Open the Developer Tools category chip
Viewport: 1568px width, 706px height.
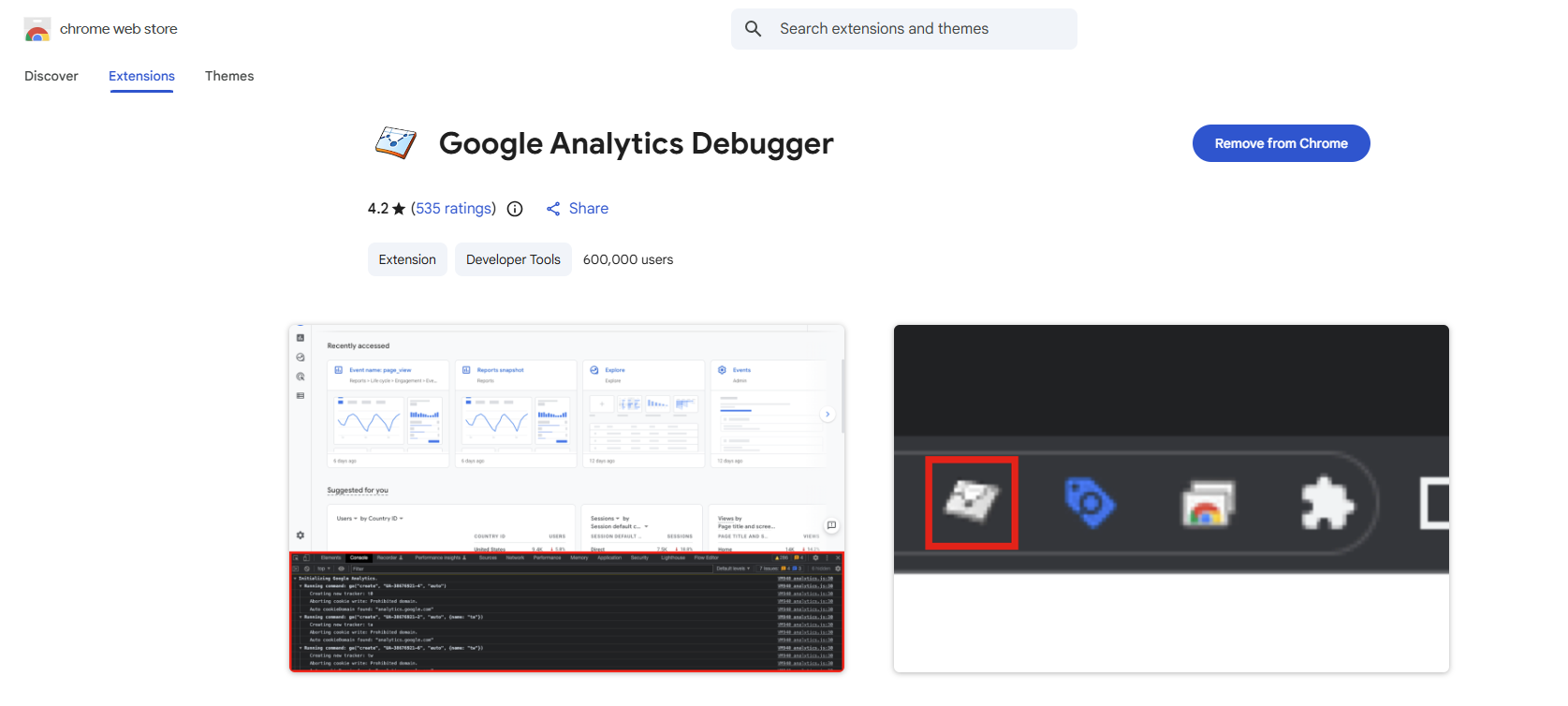tap(513, 259)
